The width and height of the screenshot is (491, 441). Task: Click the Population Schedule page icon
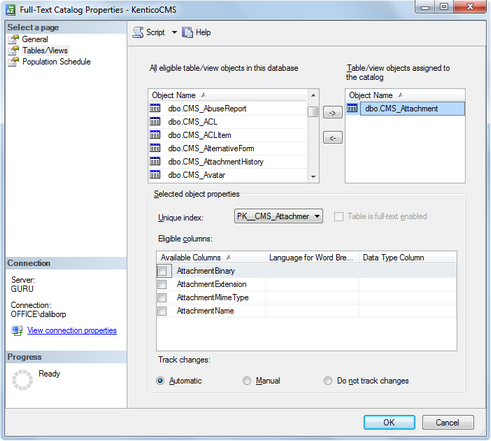[14, 62]
